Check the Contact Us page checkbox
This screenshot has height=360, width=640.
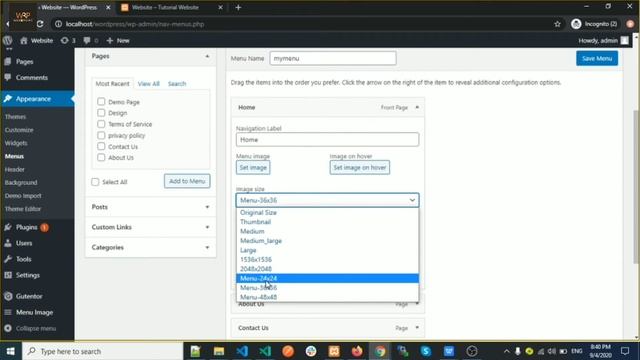[101, 146]
